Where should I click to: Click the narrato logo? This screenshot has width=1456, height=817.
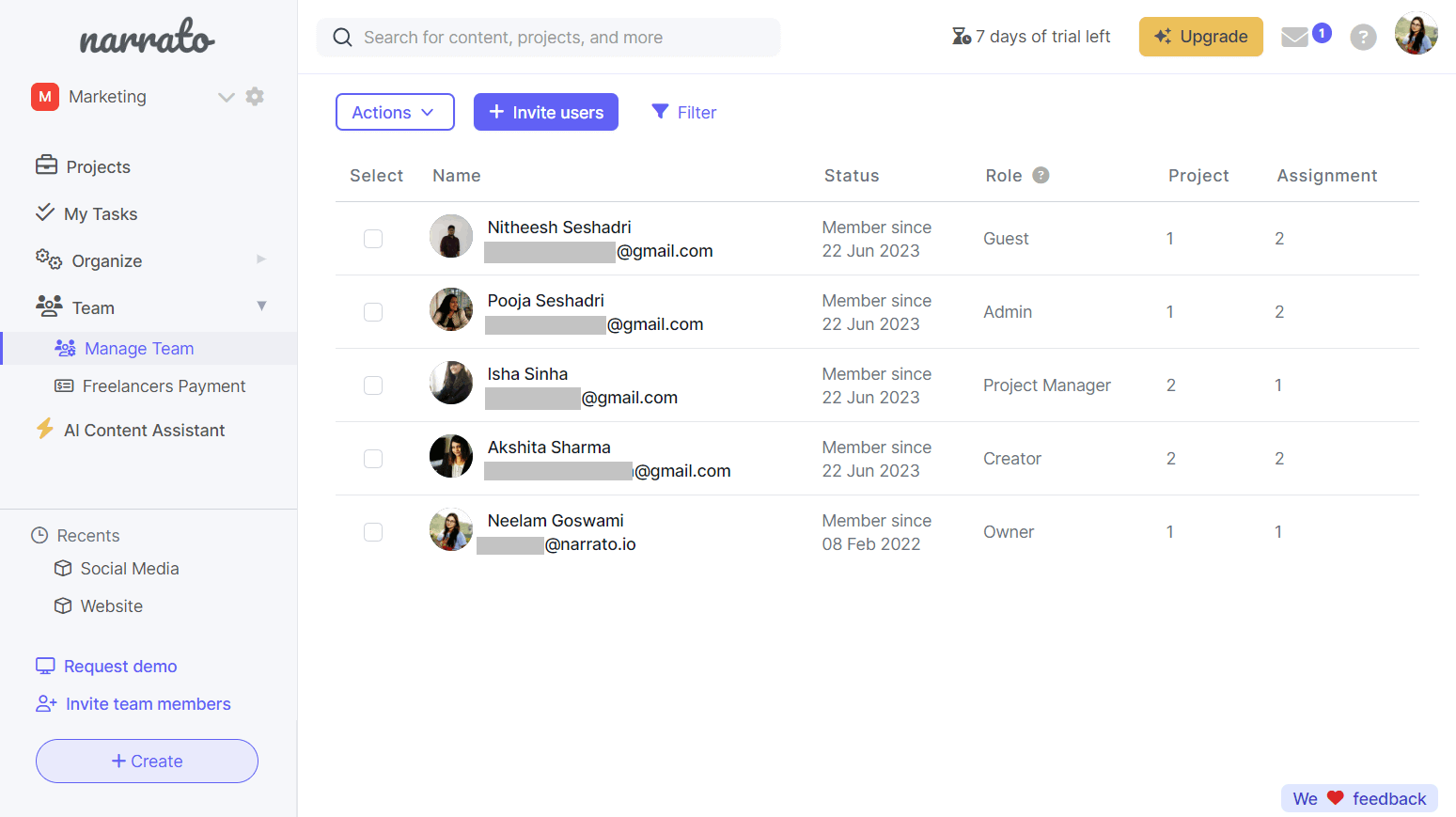(x=148, y=37)
